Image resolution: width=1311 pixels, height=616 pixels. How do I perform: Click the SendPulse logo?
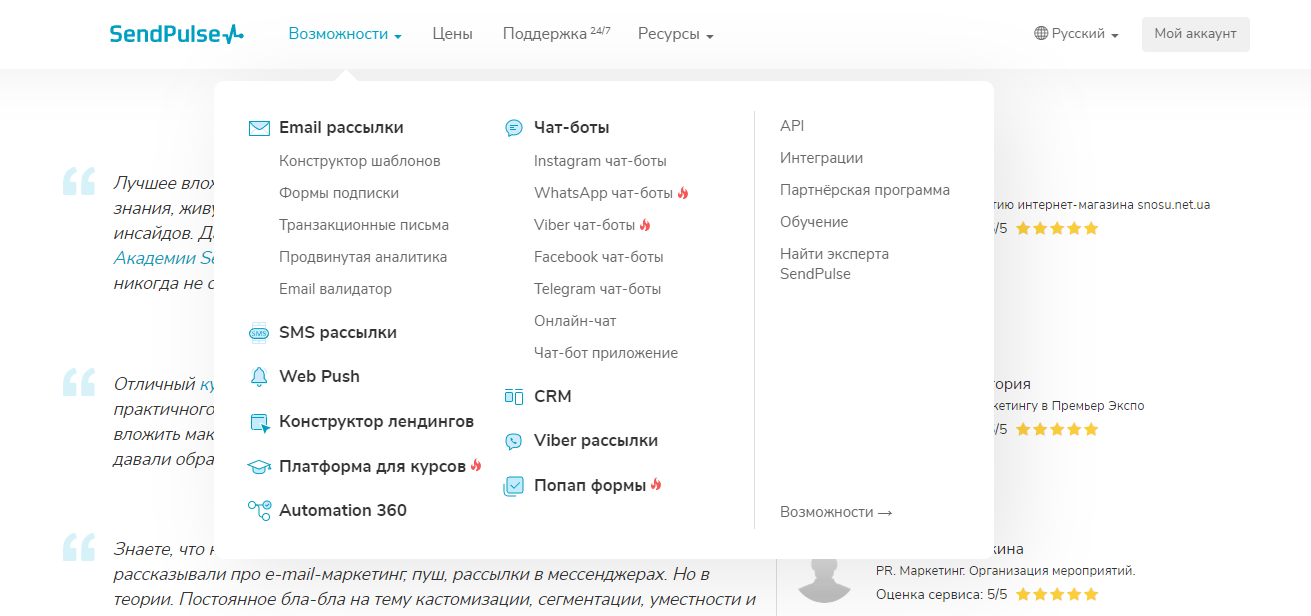pos(177,34)
